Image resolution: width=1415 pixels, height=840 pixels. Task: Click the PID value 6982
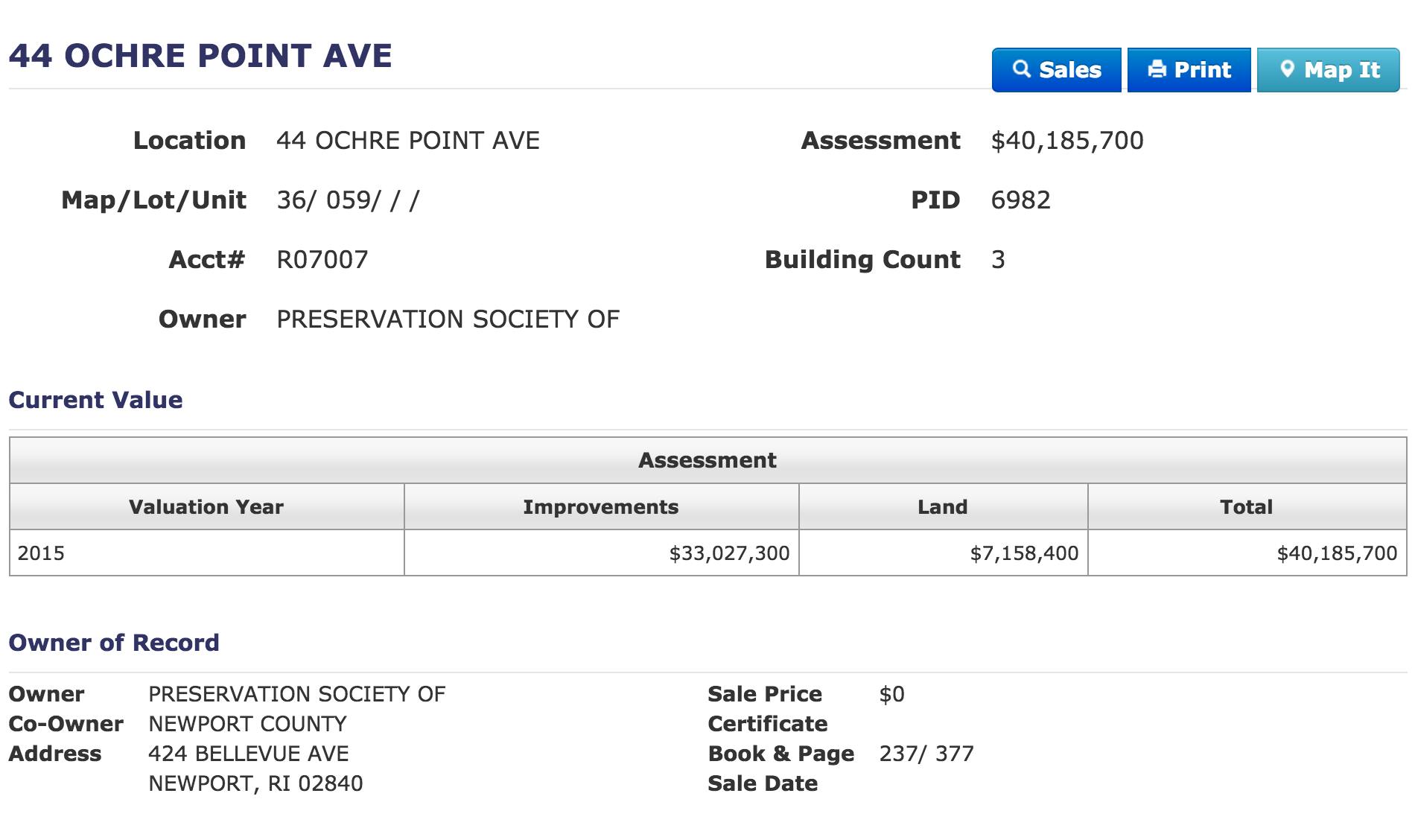(x=1020, y=200)
